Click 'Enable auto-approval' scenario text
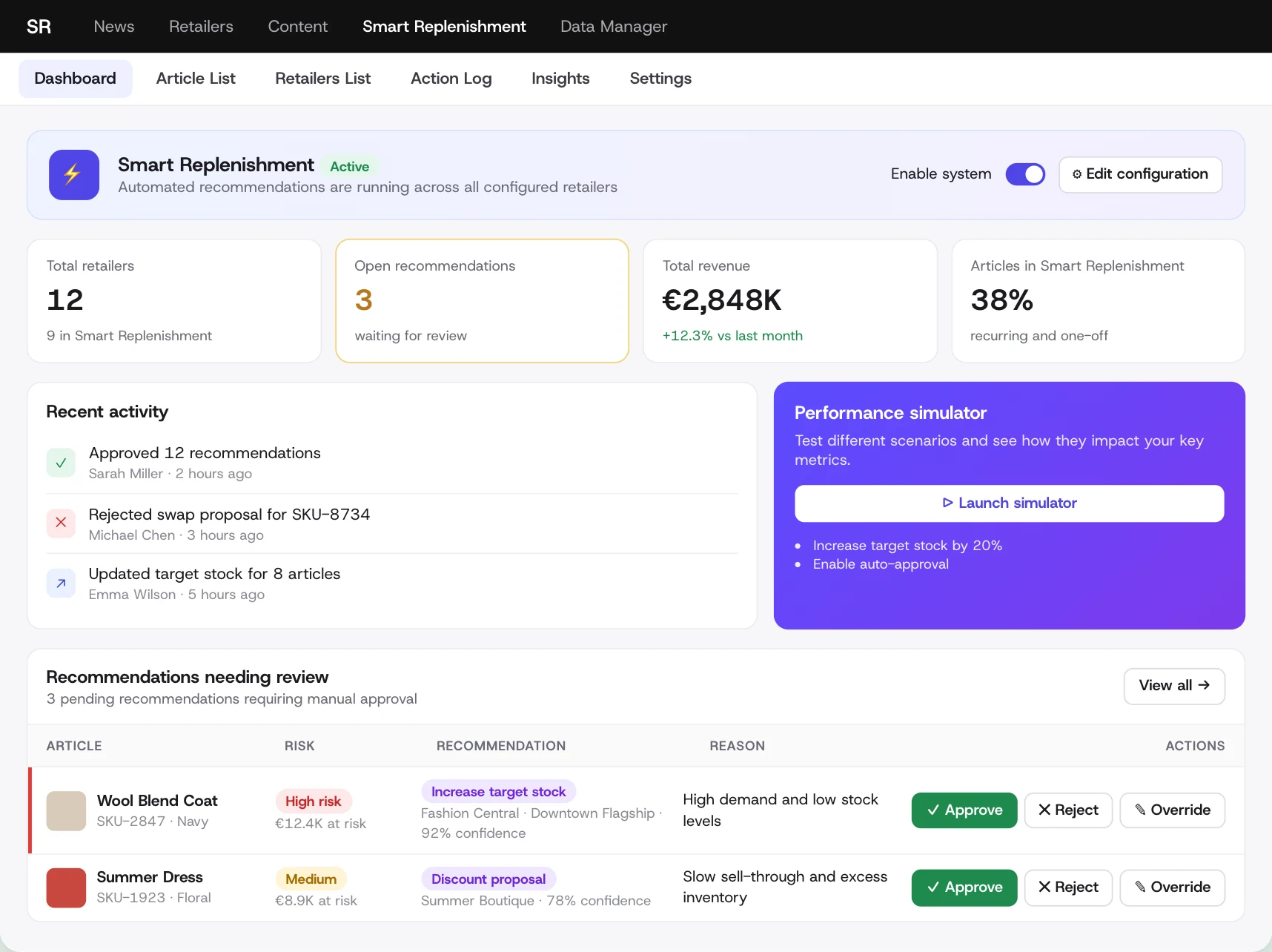The image size is (1272, 952). click(881, 564)
